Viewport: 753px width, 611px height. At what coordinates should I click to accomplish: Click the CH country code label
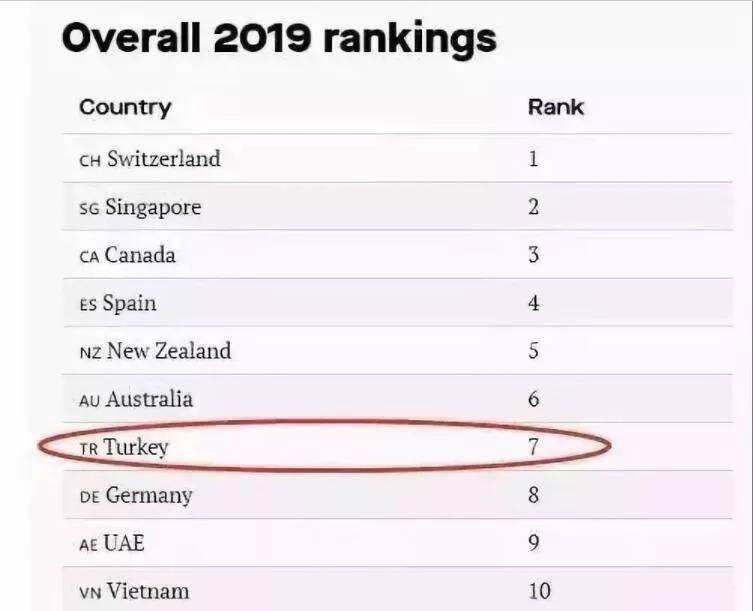point(89,160)
